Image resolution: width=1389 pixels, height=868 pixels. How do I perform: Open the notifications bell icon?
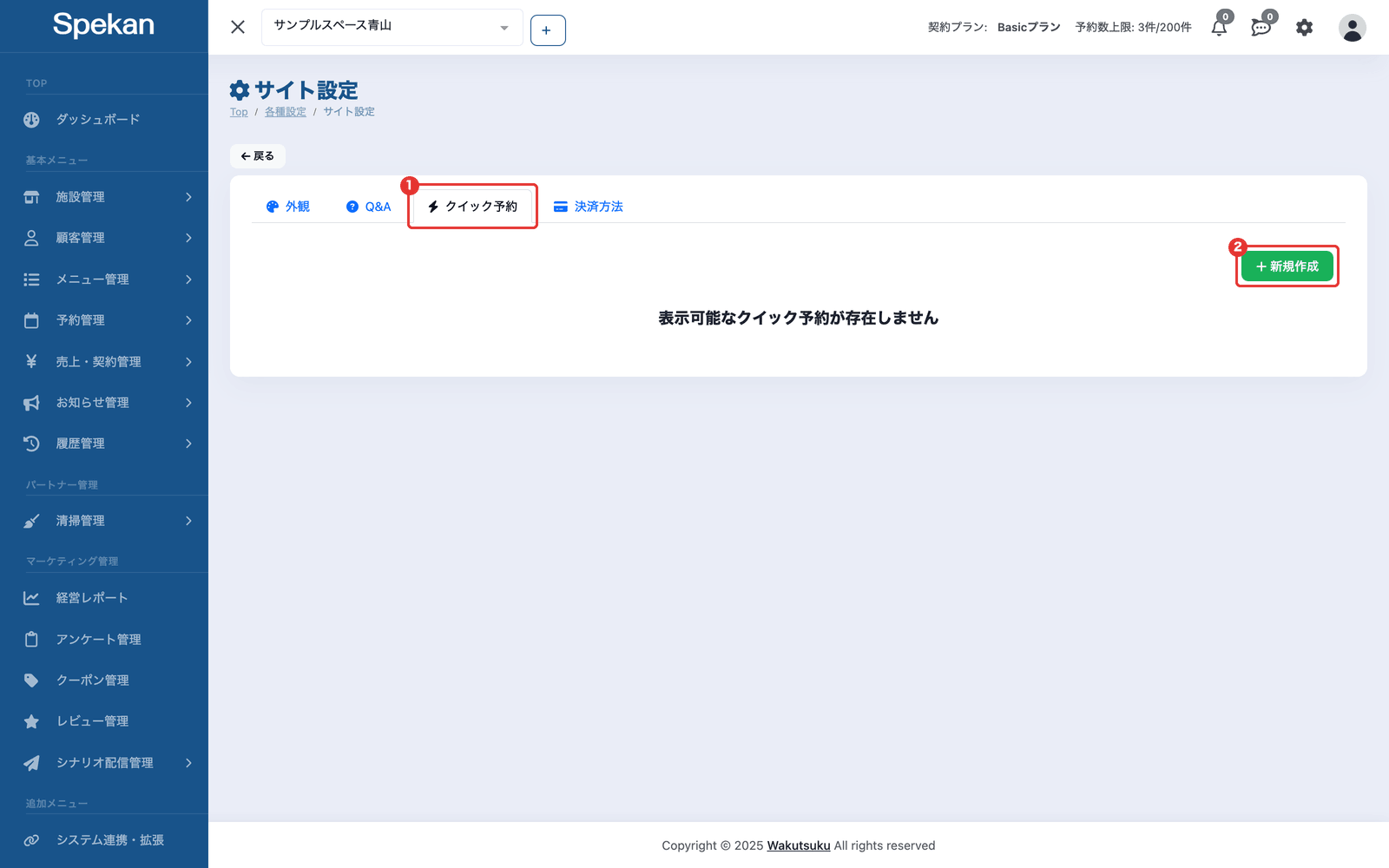1219,28
